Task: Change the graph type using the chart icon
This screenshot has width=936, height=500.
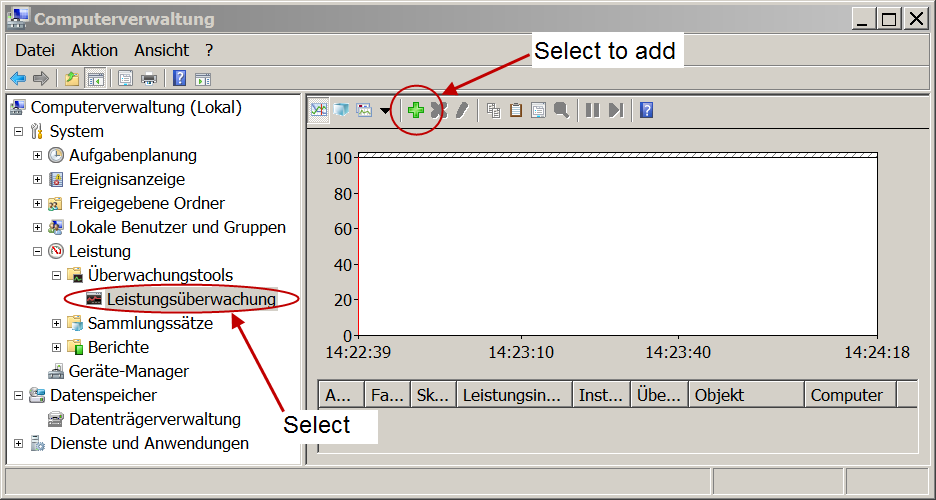Action: tap(364, 110)
